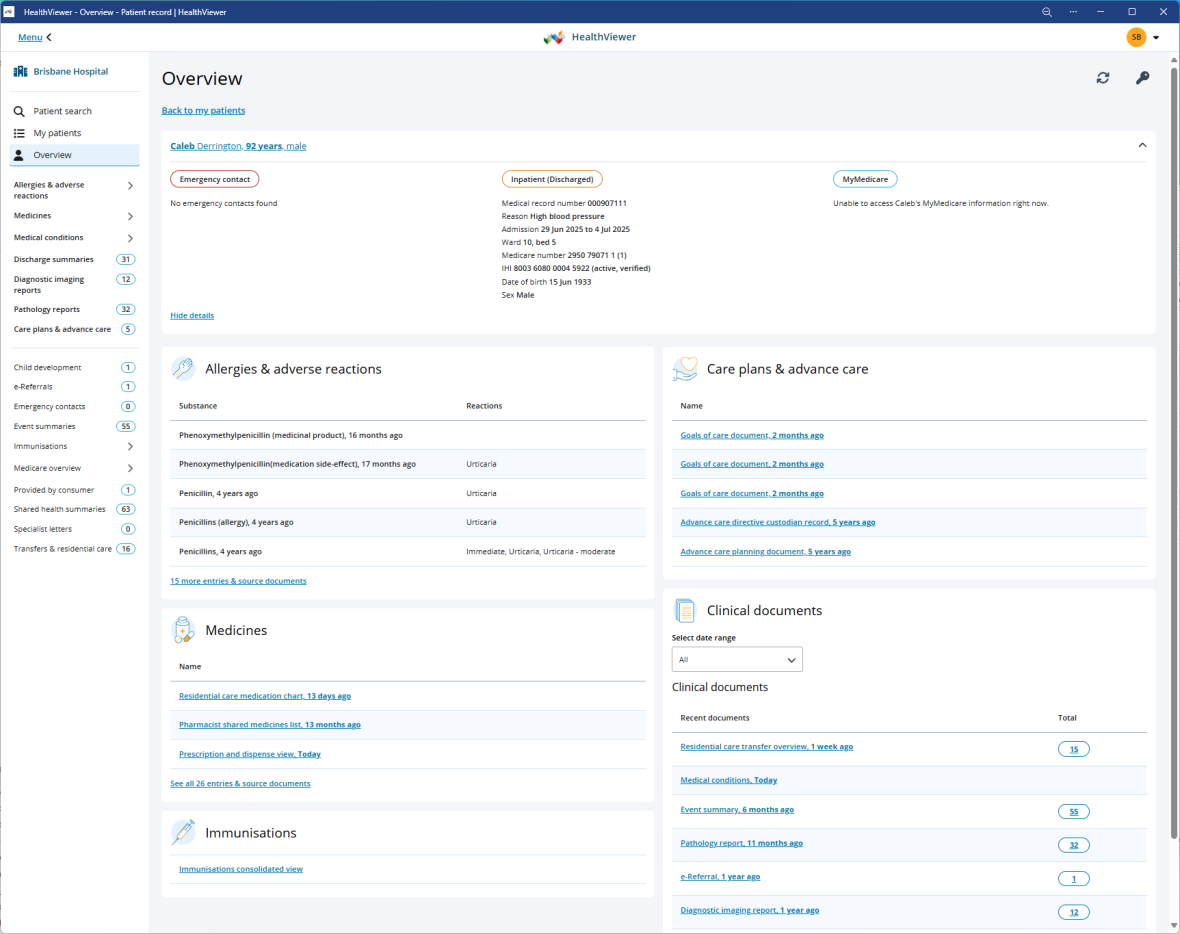Collapse the patient details panel chevron
The image size is (1180, 934).
pos(1142,145)
